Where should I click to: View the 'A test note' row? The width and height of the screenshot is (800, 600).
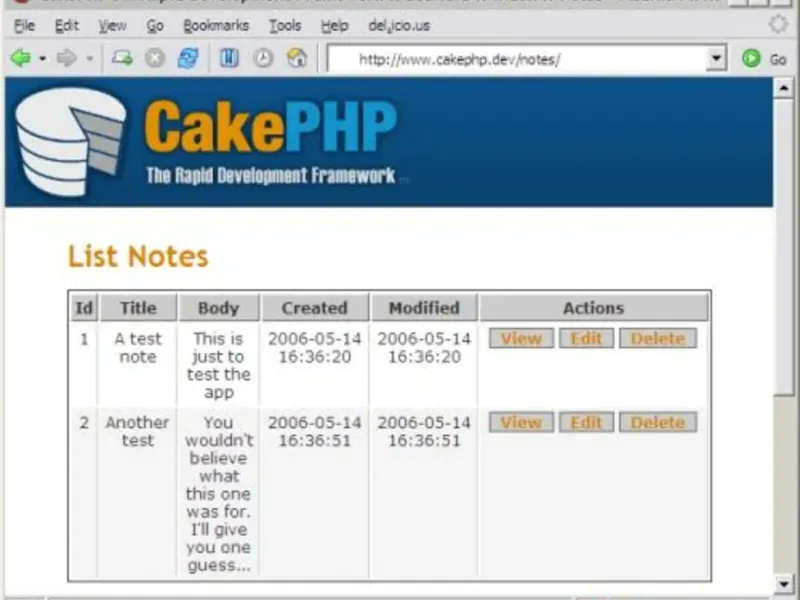click(x=521, y=338)
